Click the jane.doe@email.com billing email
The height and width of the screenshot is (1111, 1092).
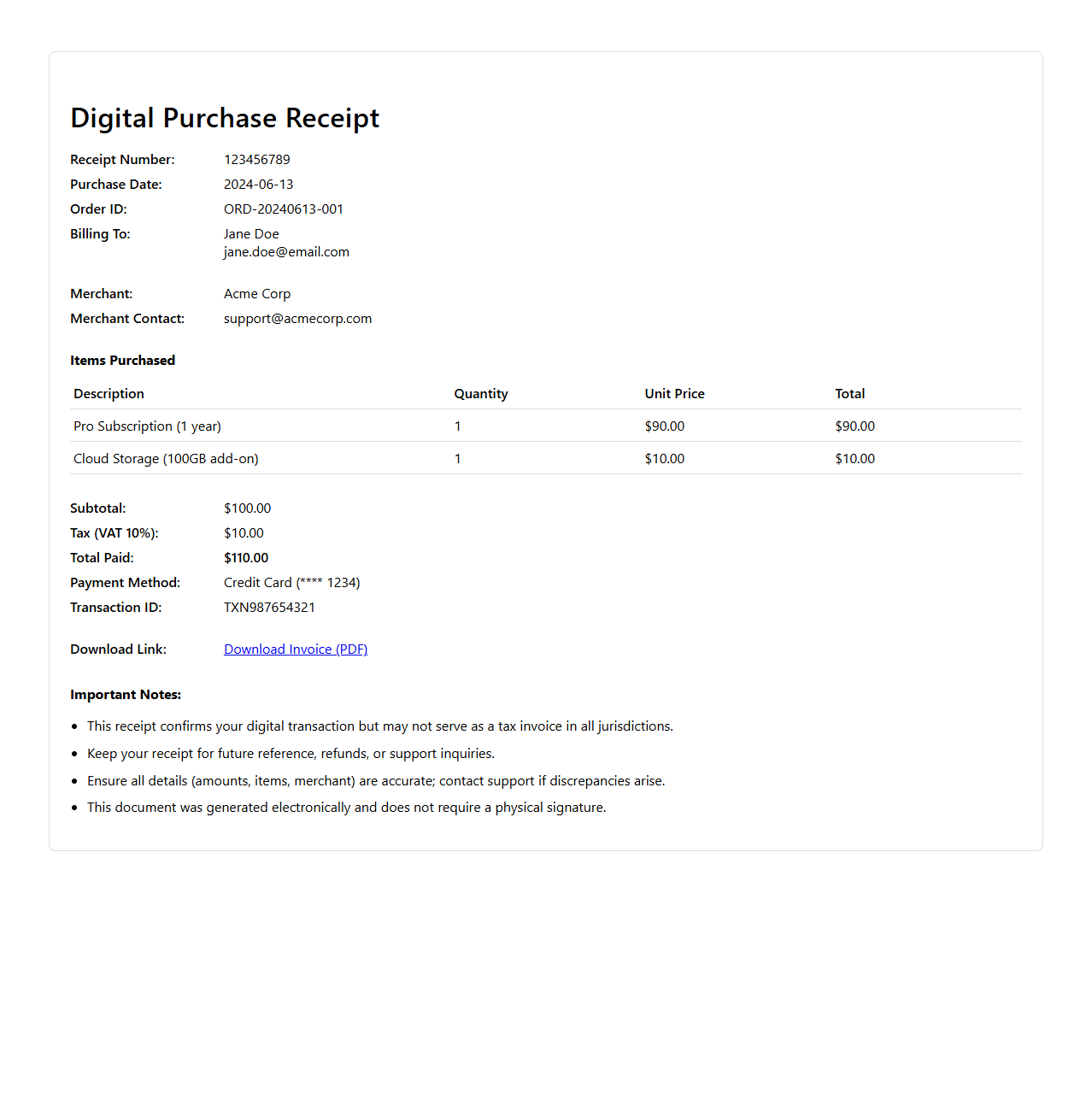(x=286, y=252)
